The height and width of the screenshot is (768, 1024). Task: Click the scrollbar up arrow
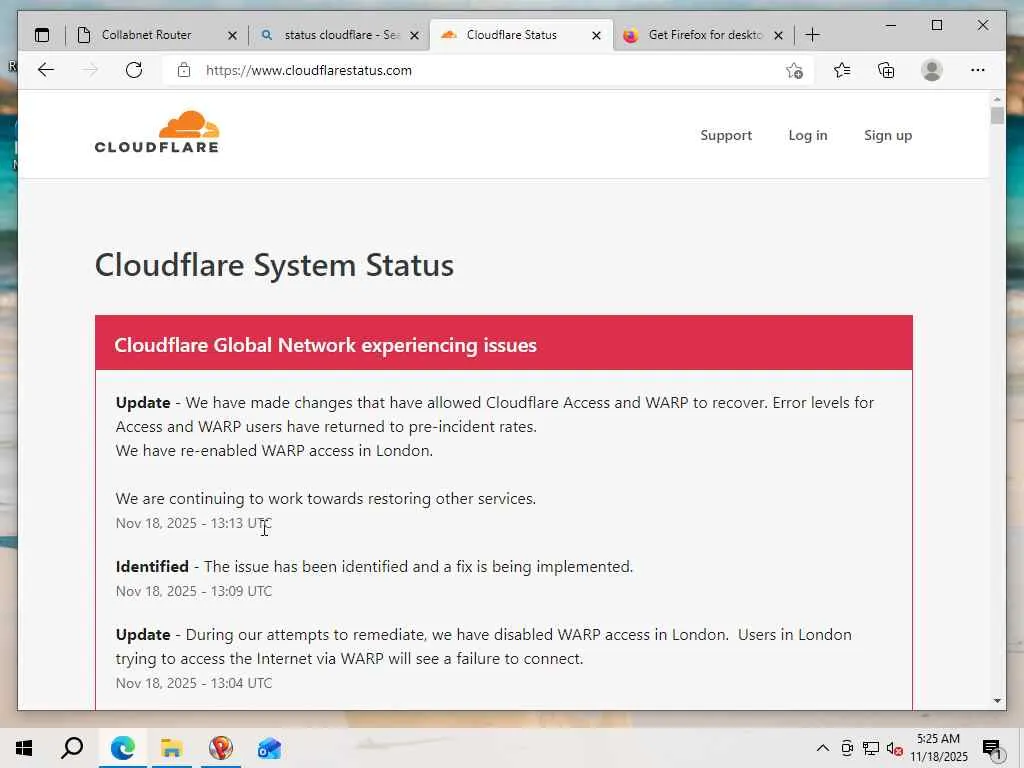click(x=997, y=99)
